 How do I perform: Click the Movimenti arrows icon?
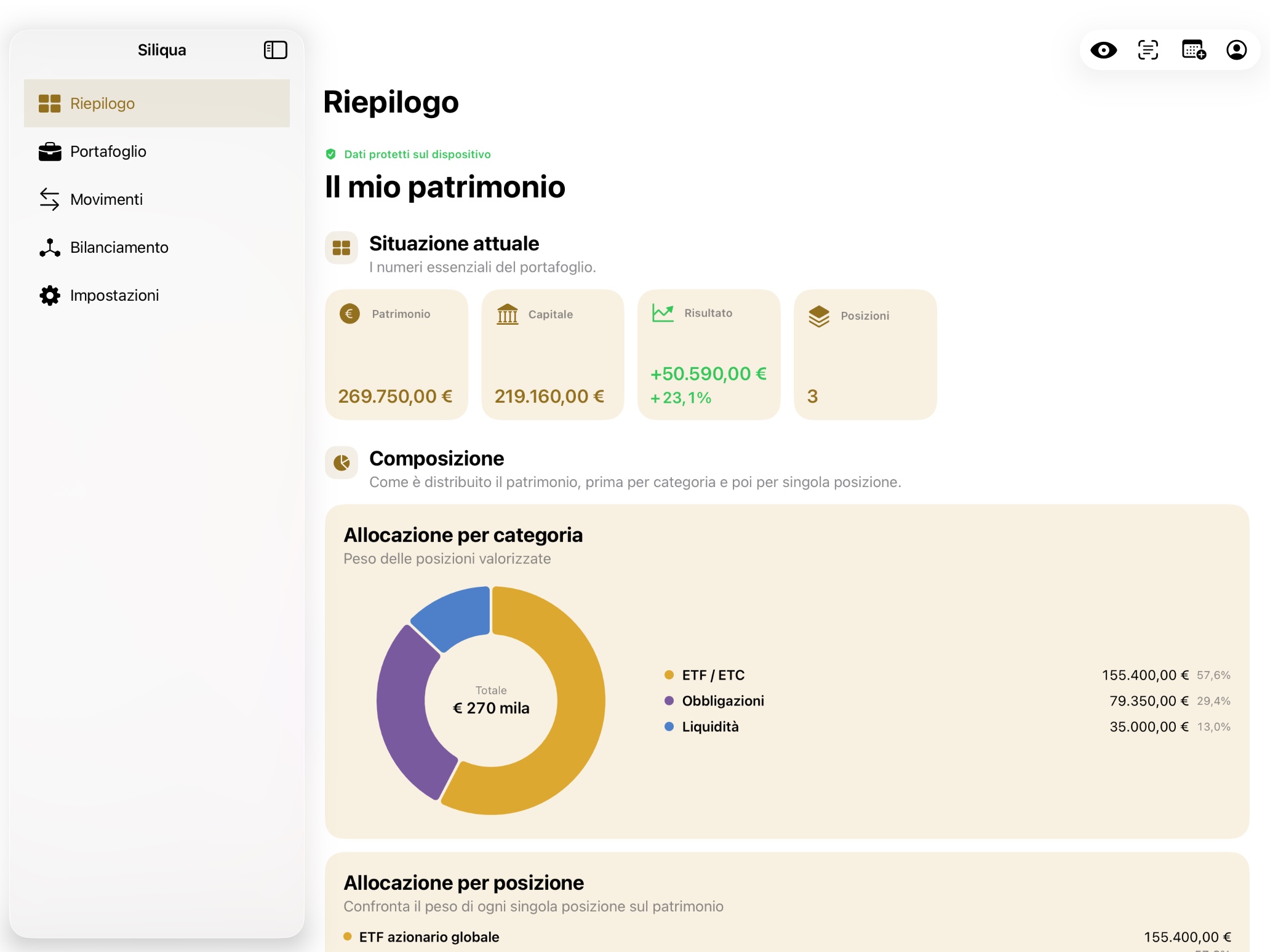click(49, 199)
